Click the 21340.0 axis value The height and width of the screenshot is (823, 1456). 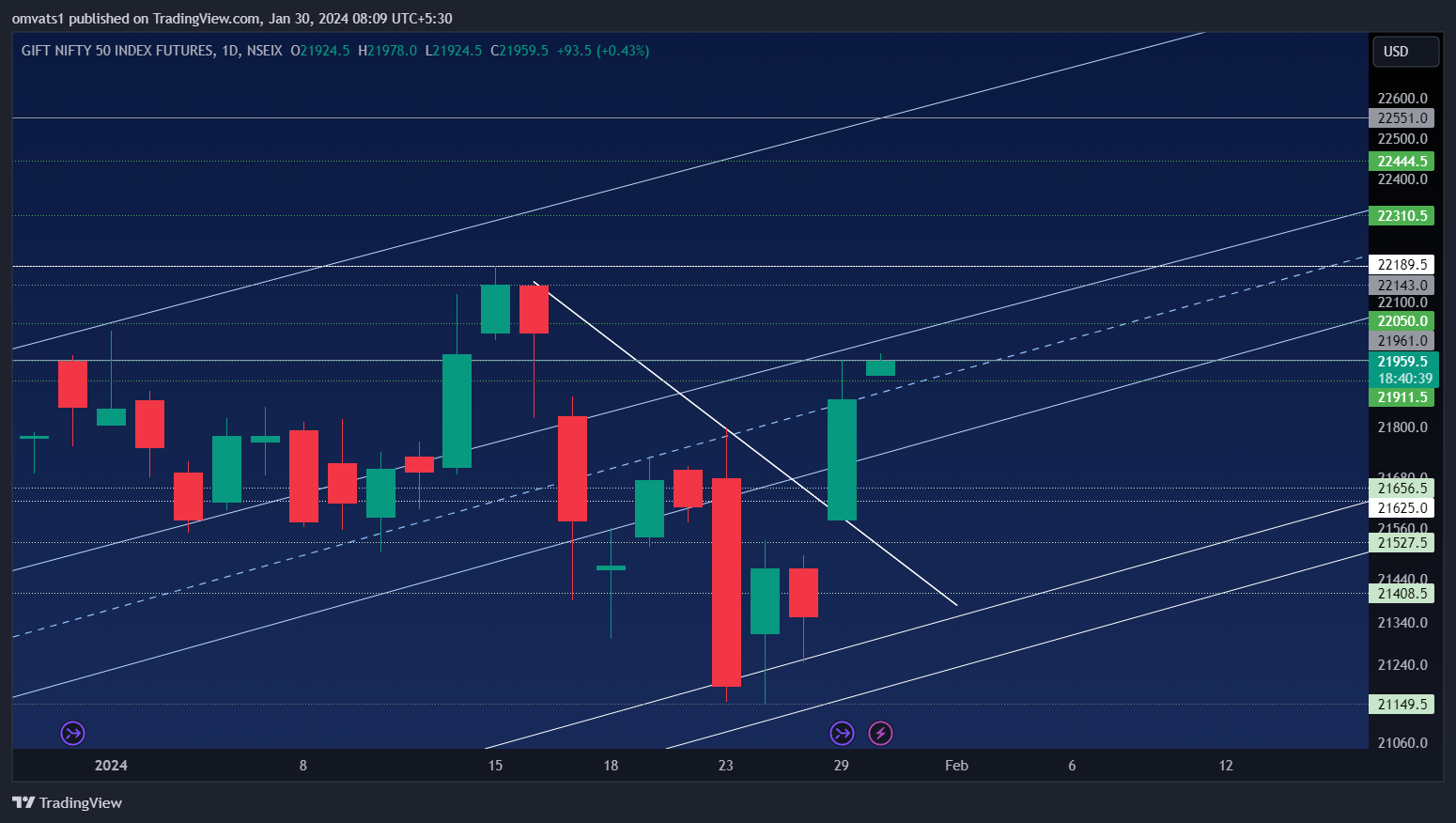(x=1402, y=623)
